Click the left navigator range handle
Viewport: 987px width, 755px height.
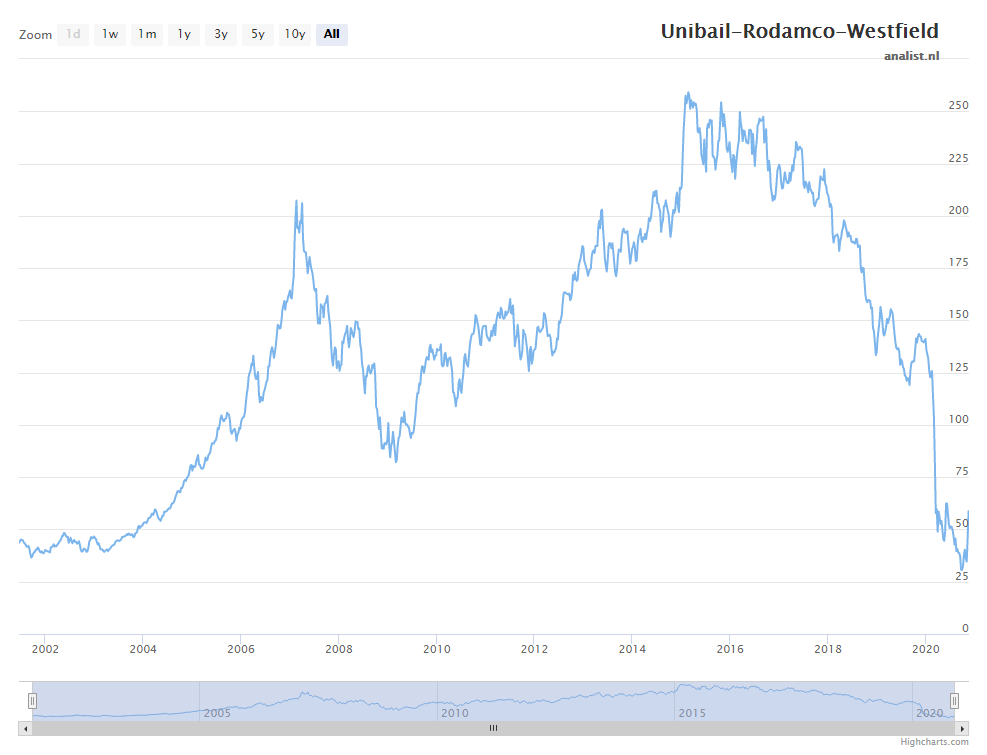coord(32,700)
